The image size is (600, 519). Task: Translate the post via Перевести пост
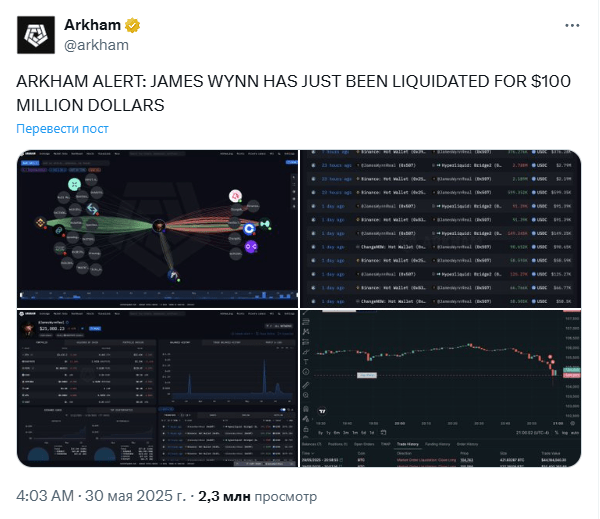(62, 129)
